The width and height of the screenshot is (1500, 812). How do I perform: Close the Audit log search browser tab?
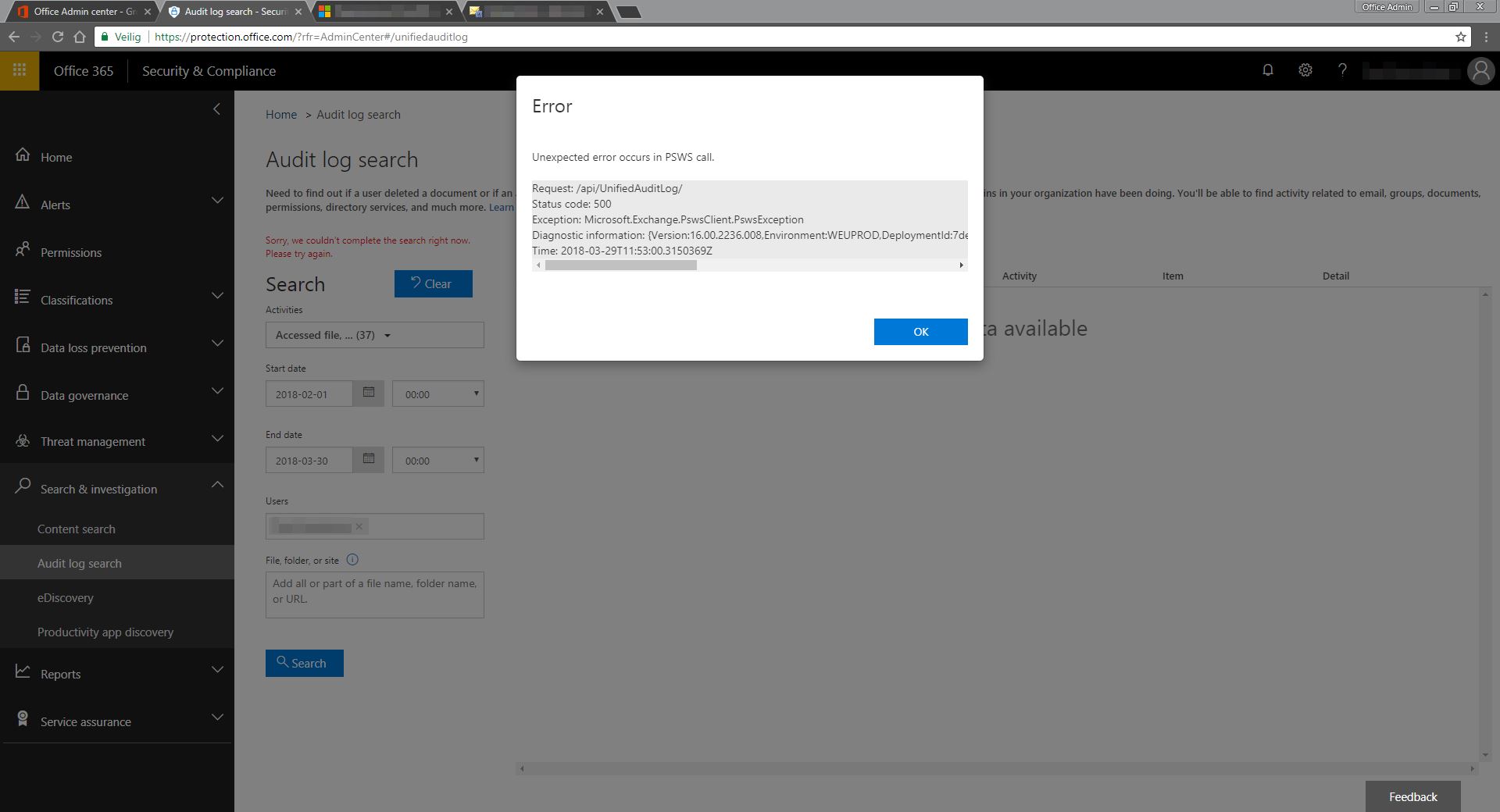[x=298, y=12]
